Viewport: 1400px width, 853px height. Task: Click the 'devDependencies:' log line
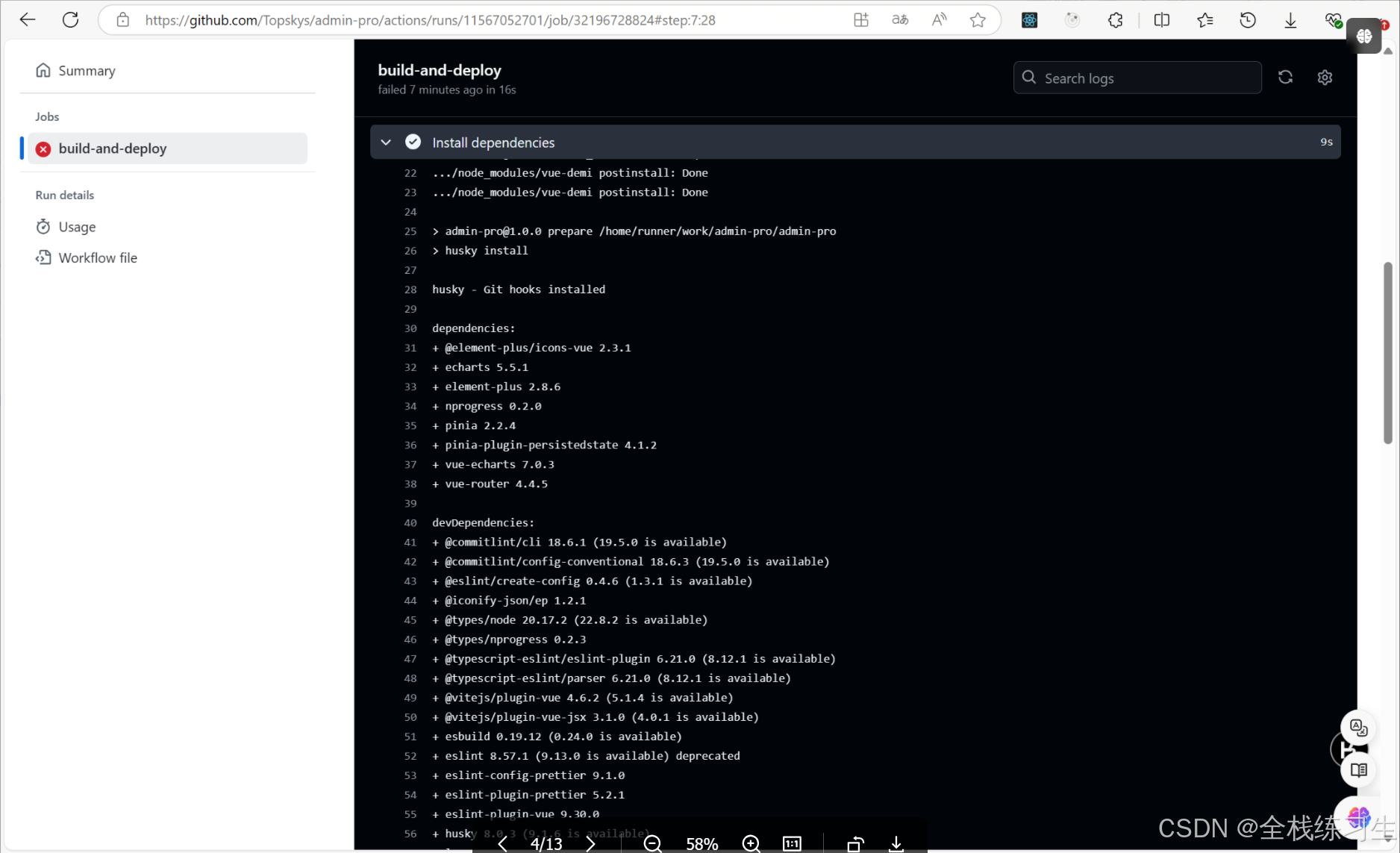point(484,522)
